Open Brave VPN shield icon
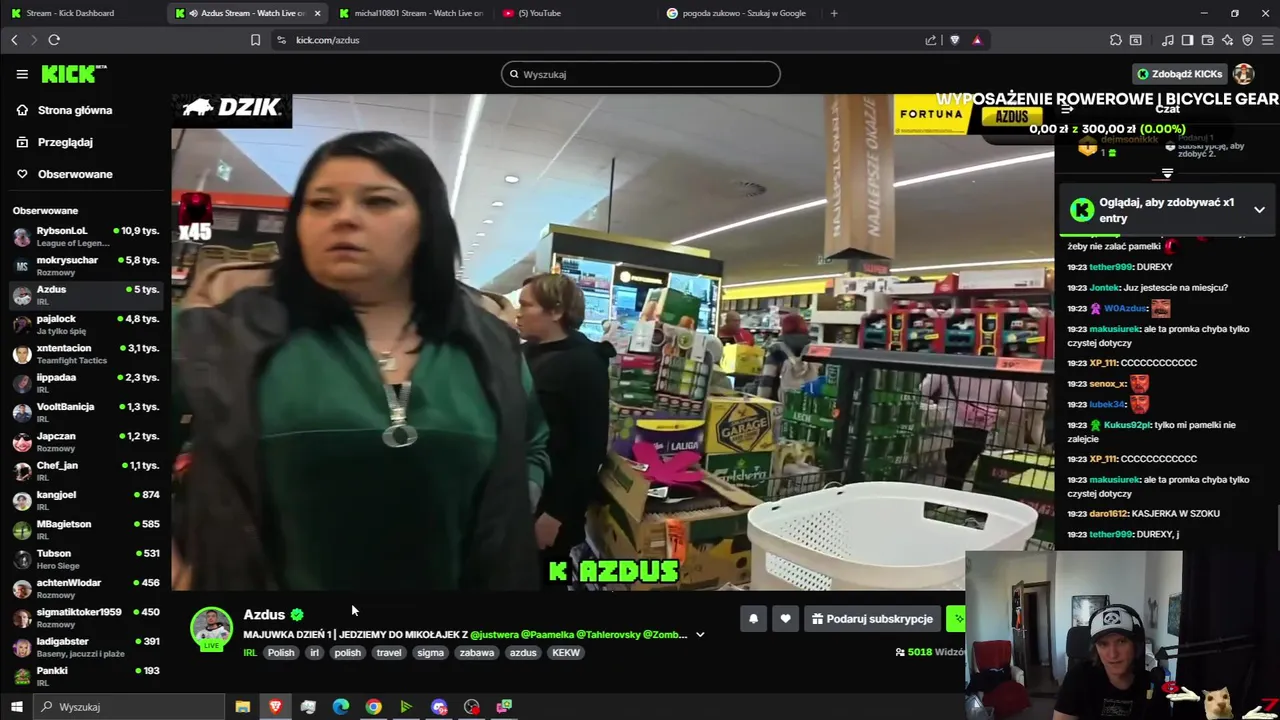Image resolution: width=1280 pixels, height=720 pixels. [1248, 40]
